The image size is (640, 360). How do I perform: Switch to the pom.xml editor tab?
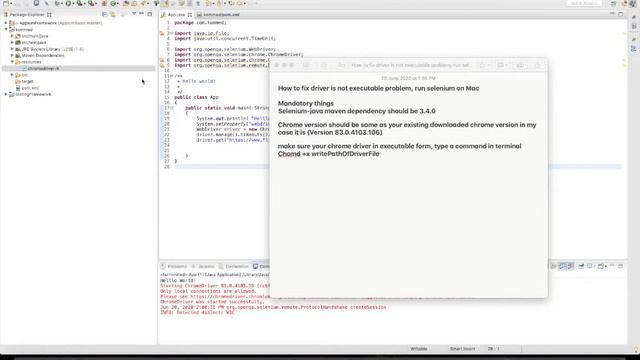[218, 15]
